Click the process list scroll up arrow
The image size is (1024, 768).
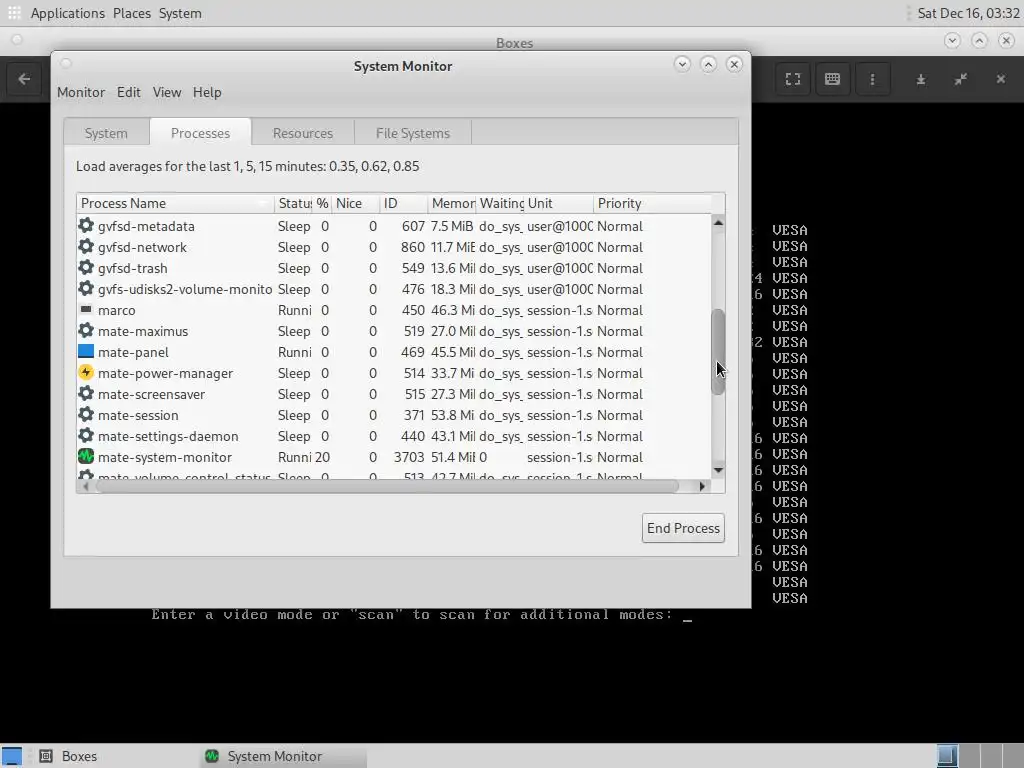click(x=718, y=223)
